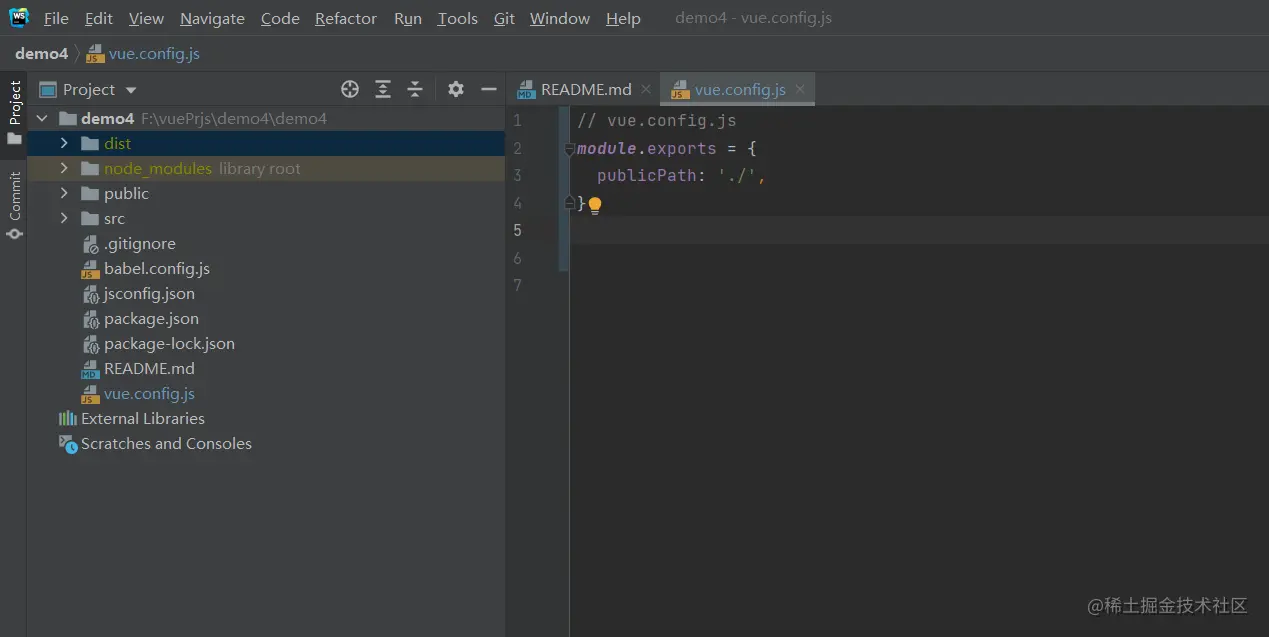Select the public folder
Viewport: 1269px width, 637px height.
click(267, 193)
